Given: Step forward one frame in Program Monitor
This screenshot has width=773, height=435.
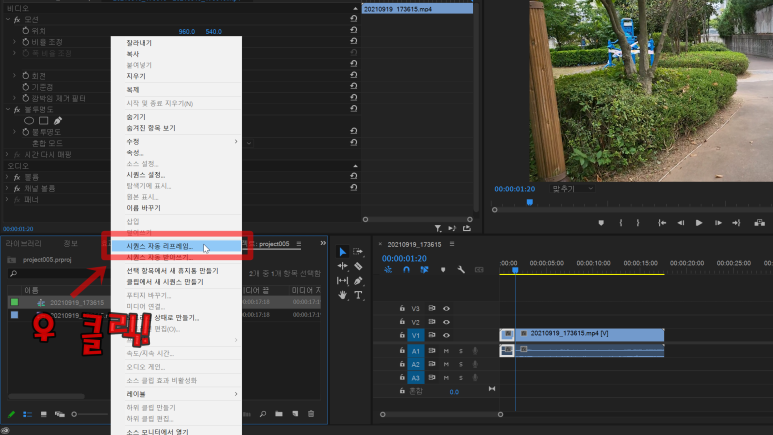Looking at the screenshot, I should pos(718,223).
